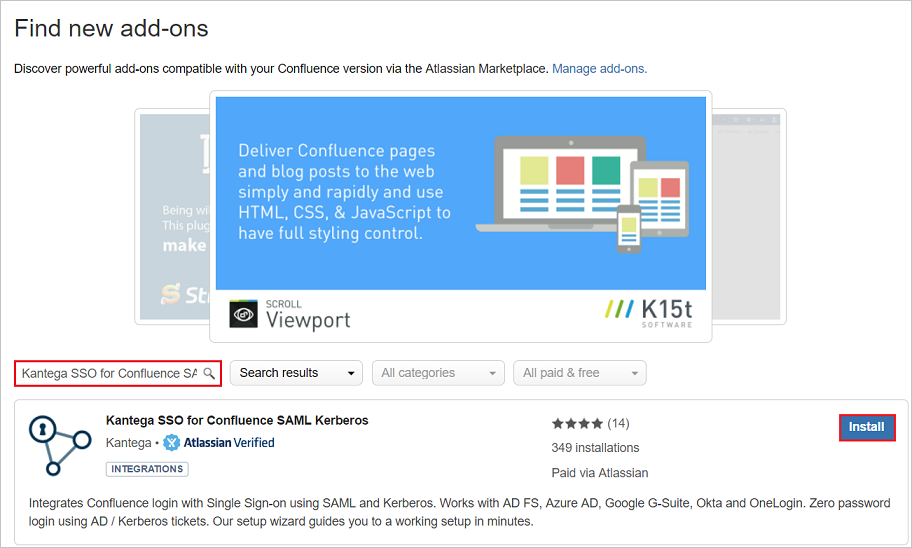The width and height of the screenshot is (912, 548).
Task: Click the K15t Software logo
Action: click(649, 314)
